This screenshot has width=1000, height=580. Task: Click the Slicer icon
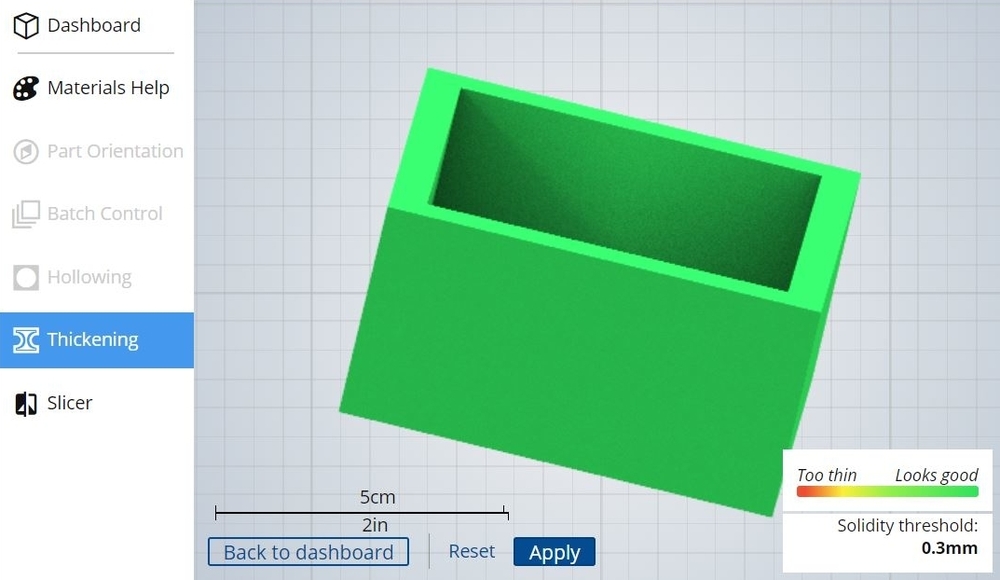(x=26, y=403)
